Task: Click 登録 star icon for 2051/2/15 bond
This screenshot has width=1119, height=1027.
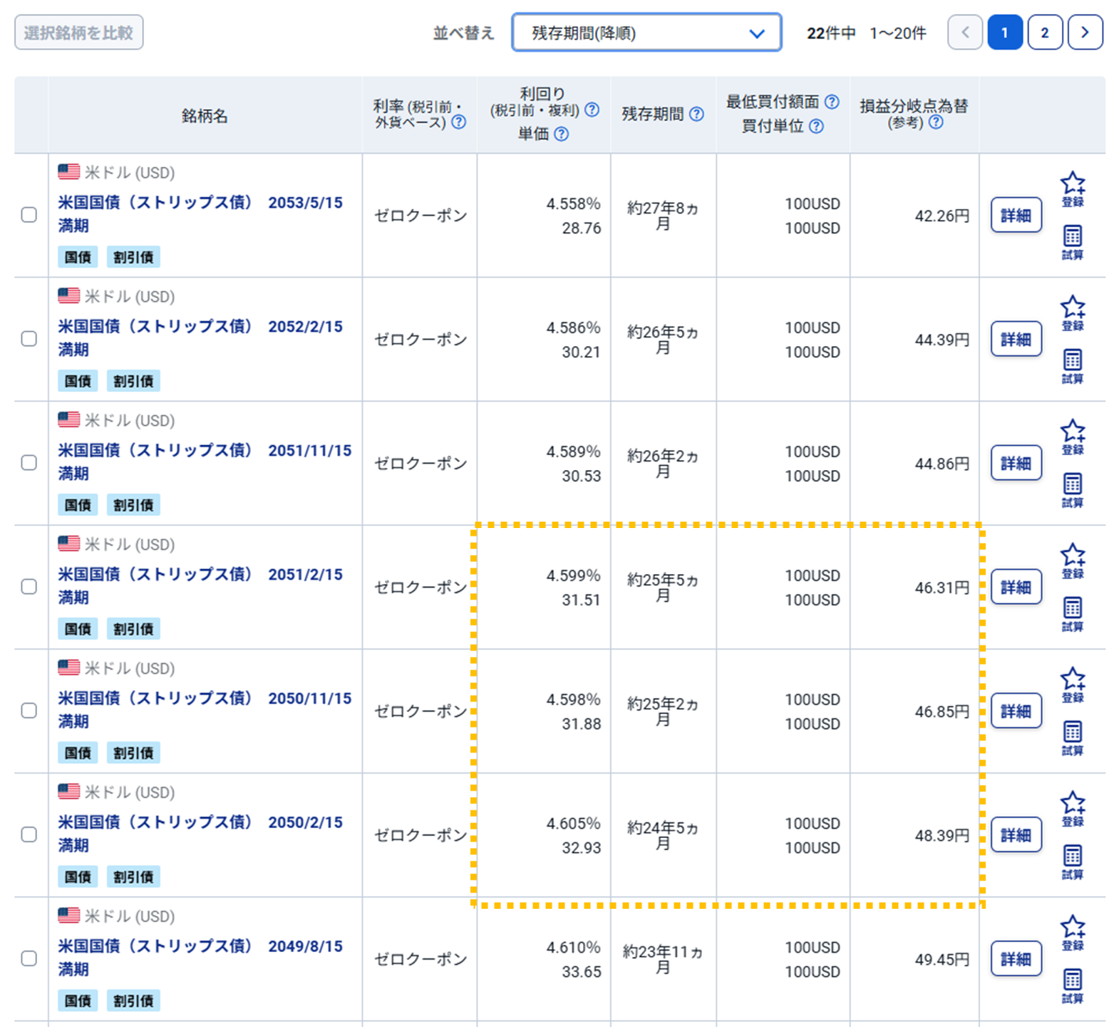Action: pos(1072,557)
